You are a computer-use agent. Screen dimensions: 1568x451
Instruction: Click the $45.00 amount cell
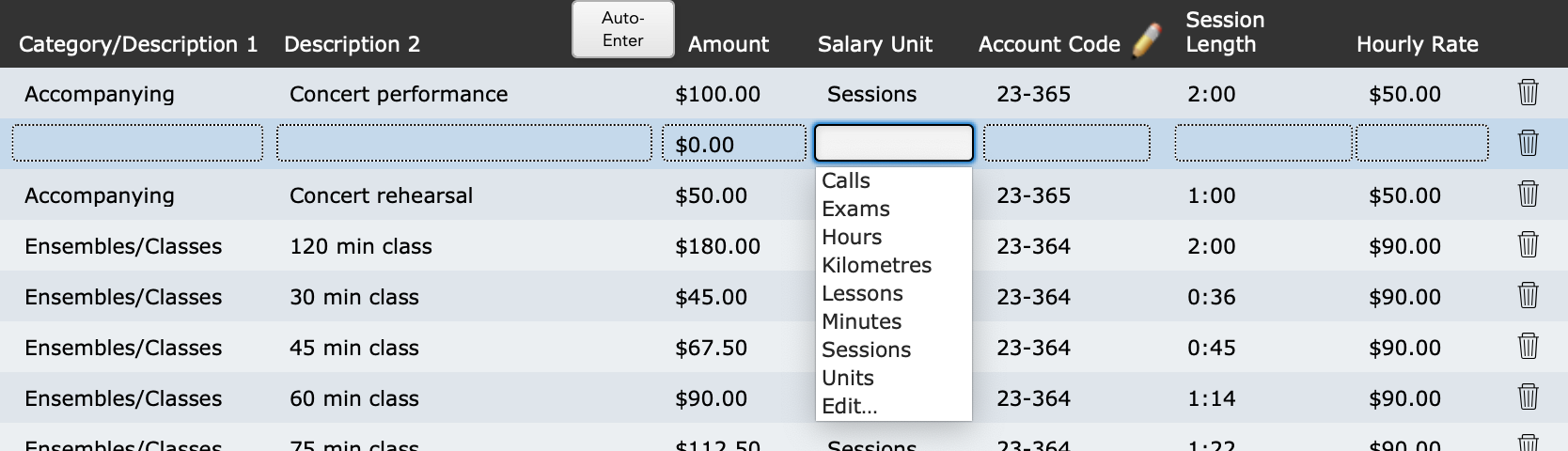point(711,297)
